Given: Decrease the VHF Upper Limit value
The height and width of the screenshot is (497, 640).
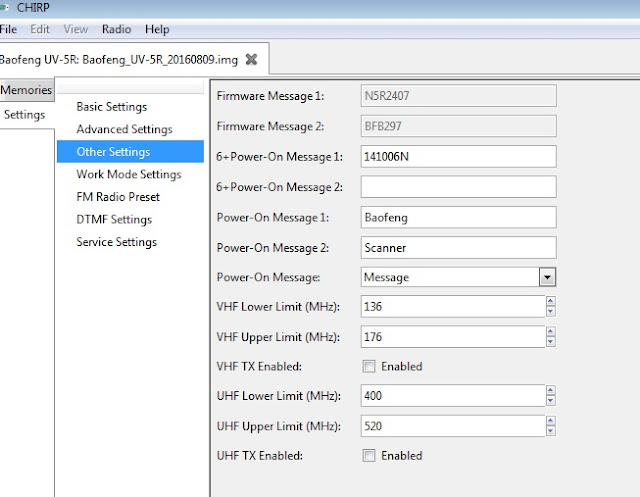Looking at the screenshot, I should coord(551,342).
